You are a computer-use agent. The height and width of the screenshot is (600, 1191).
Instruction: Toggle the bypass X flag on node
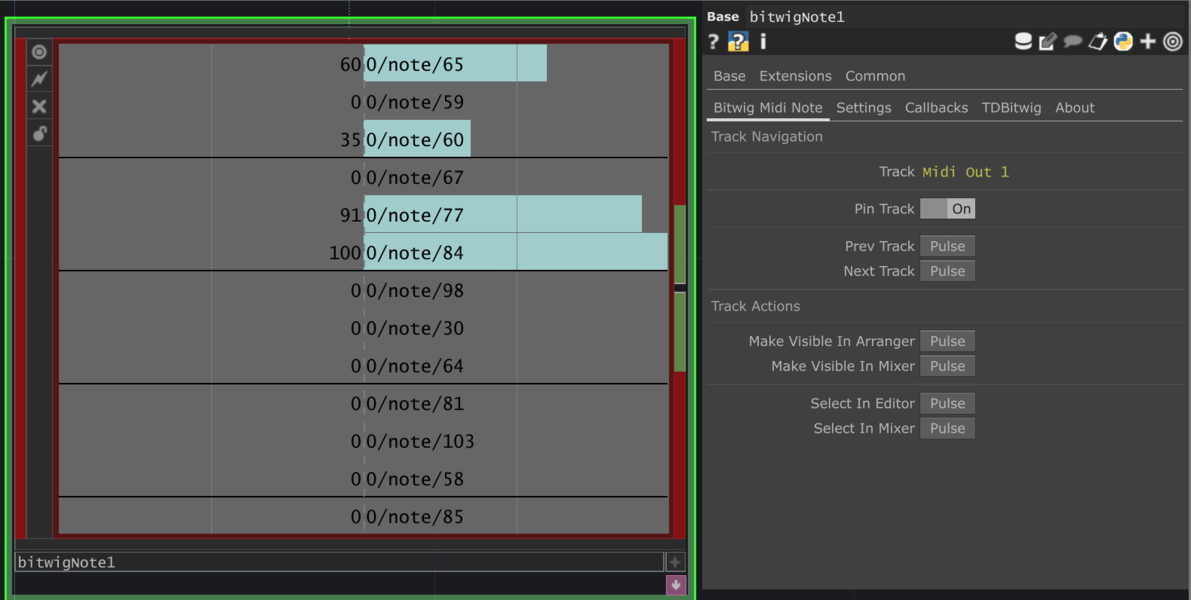tap(39, 106)
